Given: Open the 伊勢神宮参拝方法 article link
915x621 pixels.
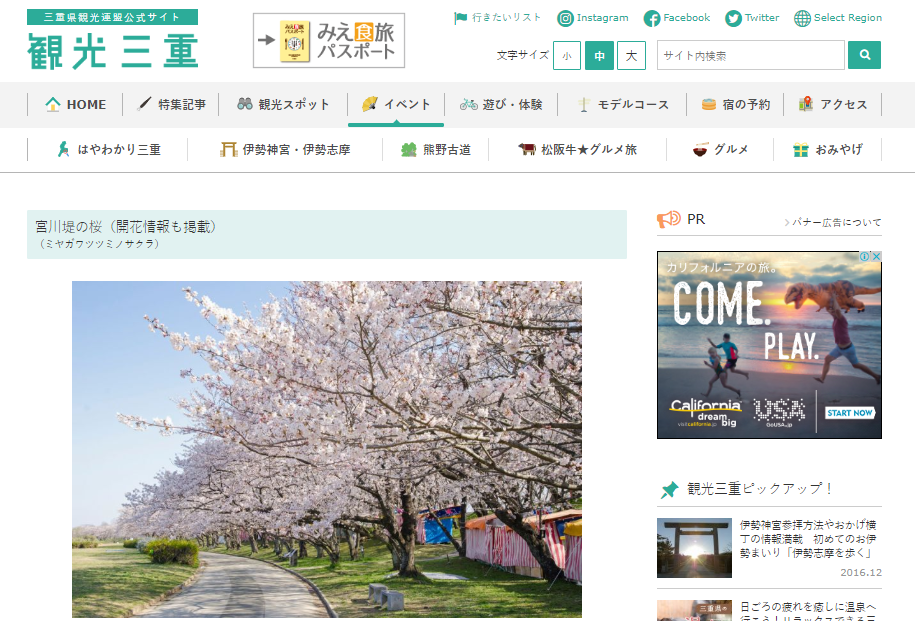Looking at the screenshot, I should coord(808,539).
